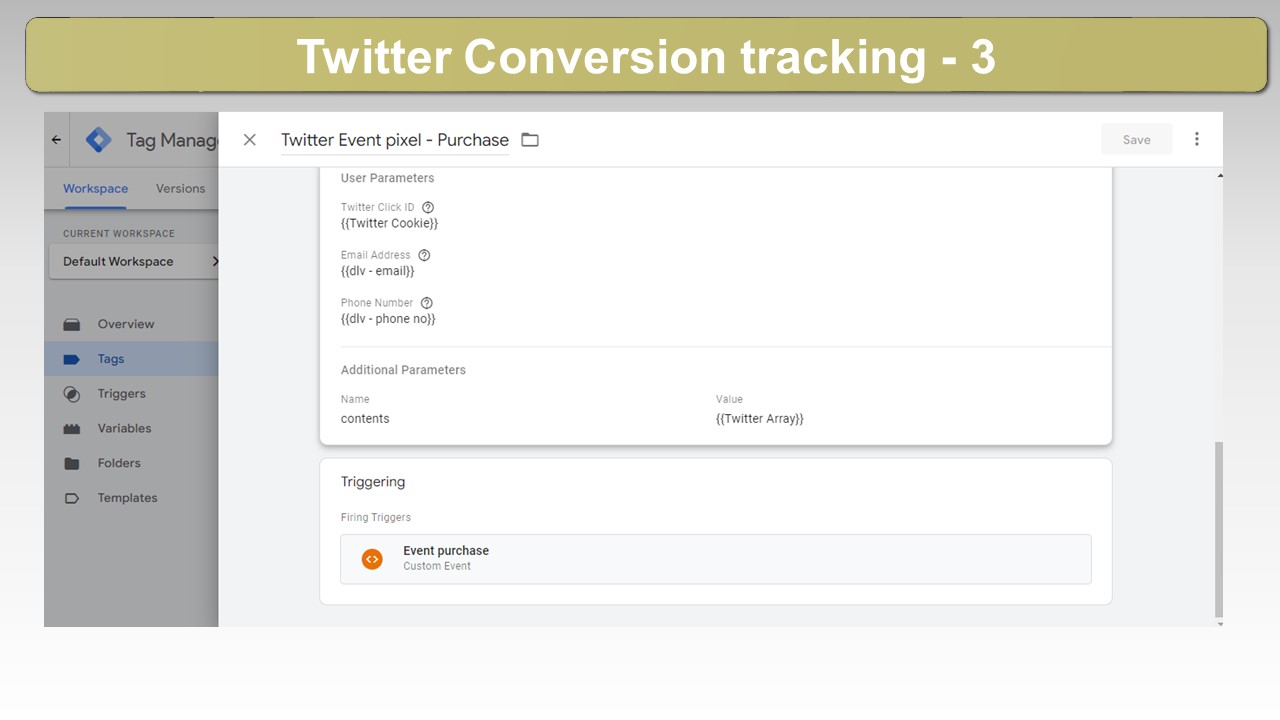1280x720 pixels.
Task: Click the Variables brick icon in sidebar
Action: coord(71,428)
